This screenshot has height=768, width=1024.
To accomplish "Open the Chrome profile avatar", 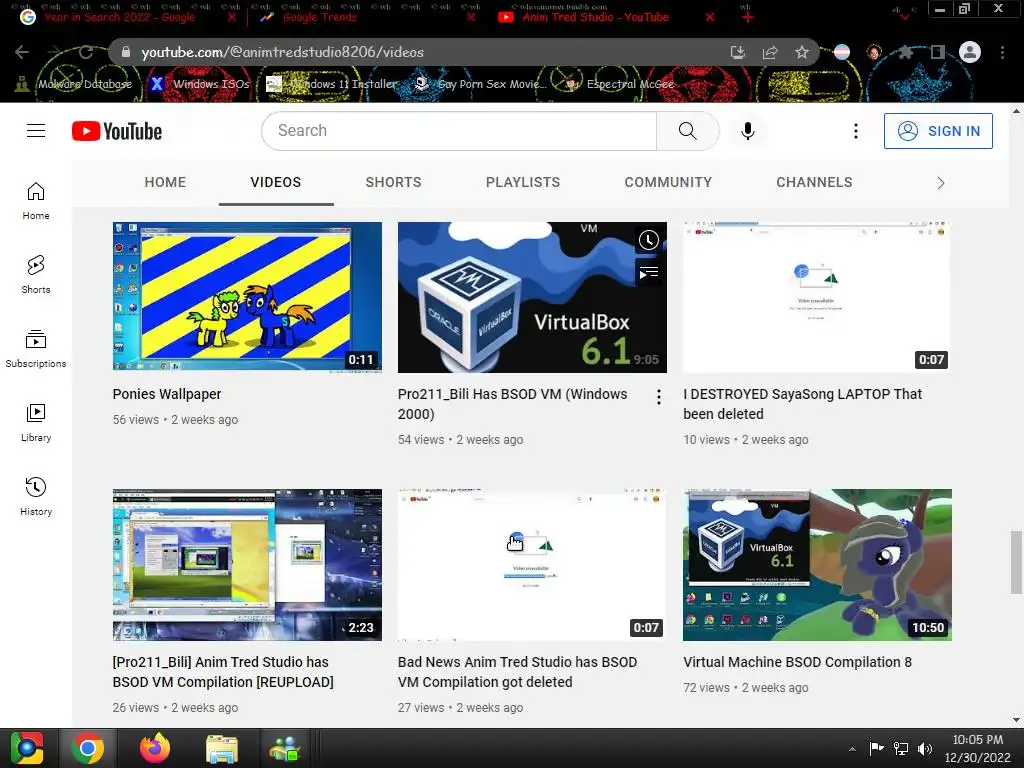I will click(x=970, y=52).
